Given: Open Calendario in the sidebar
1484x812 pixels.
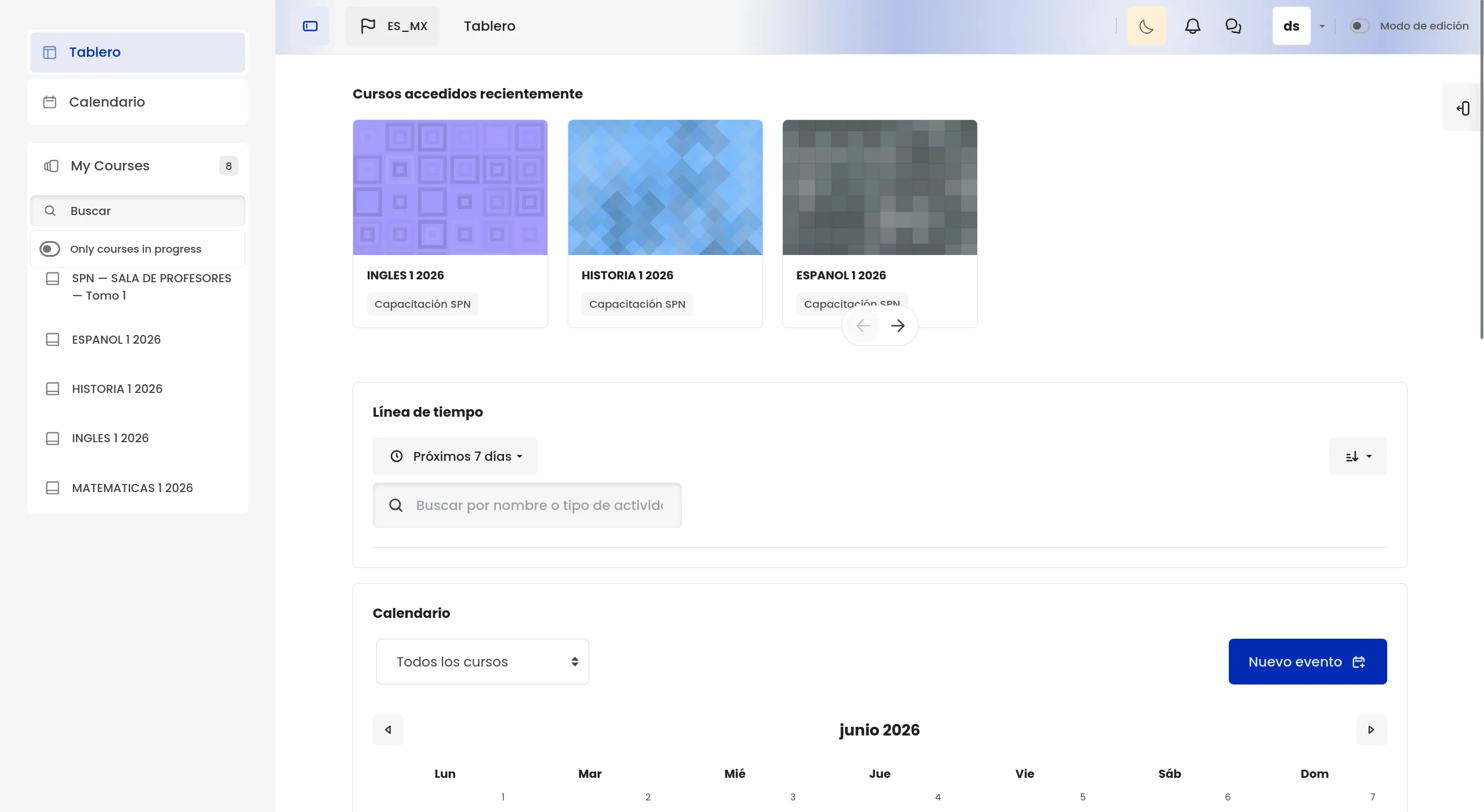Looking at the screenshot, I should (x=137, y=102).
